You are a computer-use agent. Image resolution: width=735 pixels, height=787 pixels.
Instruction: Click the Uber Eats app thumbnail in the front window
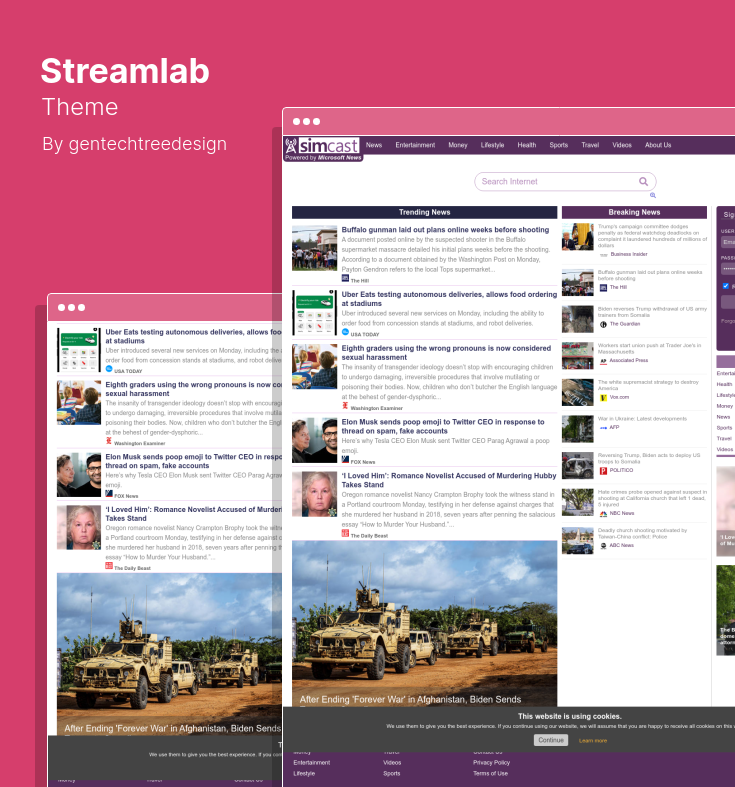point(314,312)
